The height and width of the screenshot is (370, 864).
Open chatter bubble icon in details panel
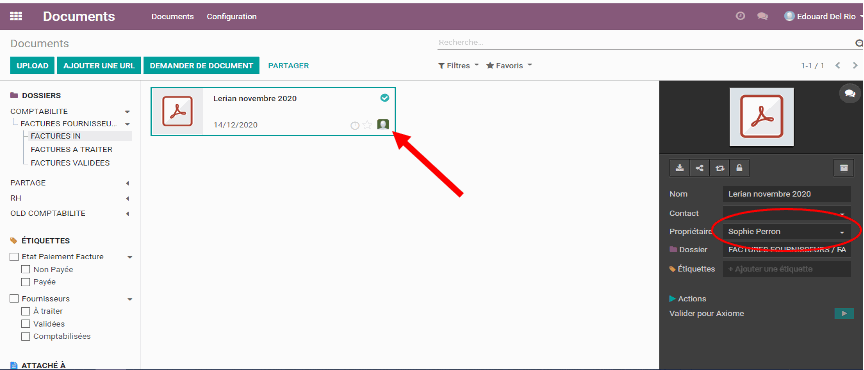point(850,93)
